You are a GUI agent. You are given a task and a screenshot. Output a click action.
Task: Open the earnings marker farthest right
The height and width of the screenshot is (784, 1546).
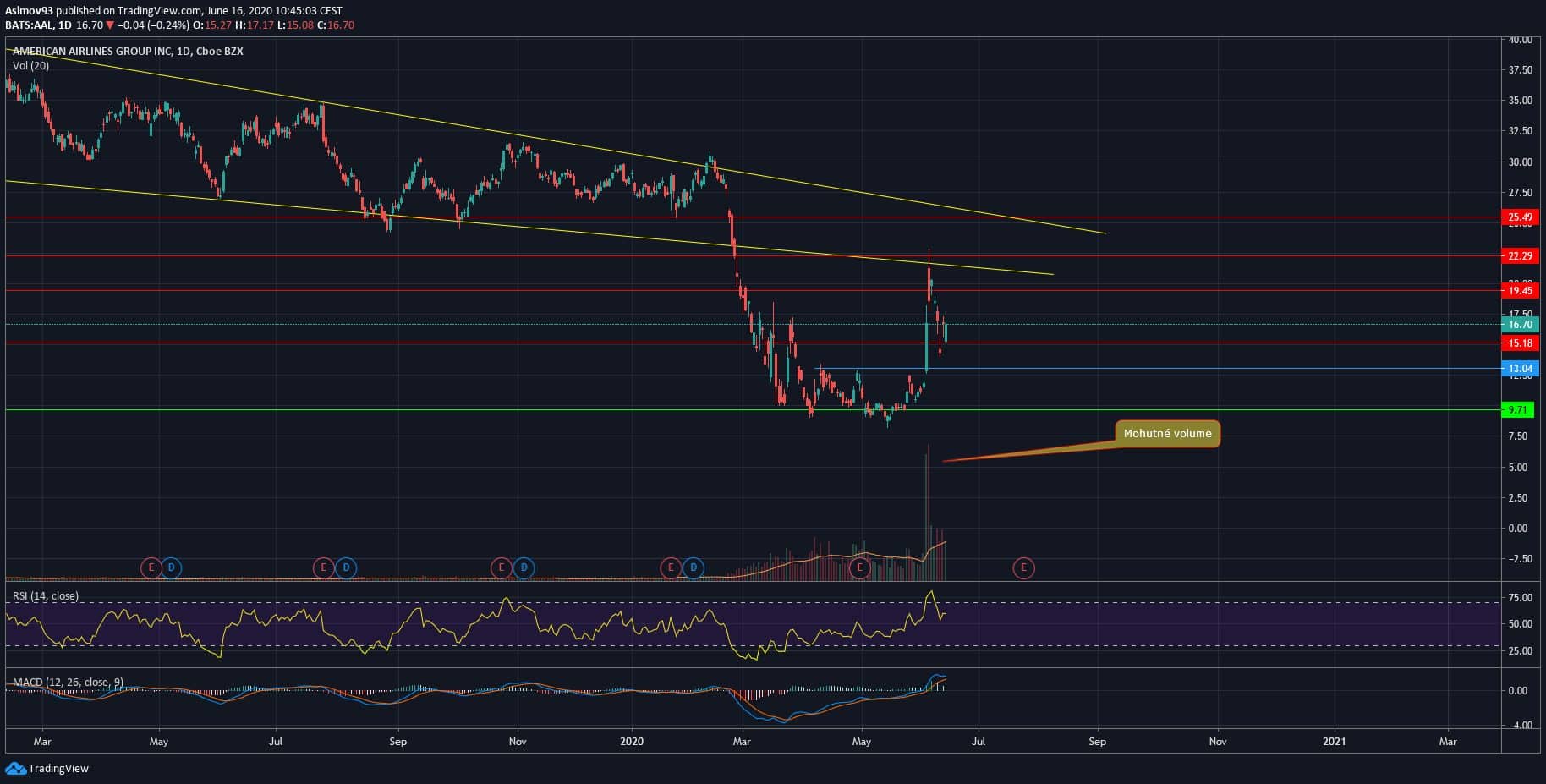tap(1023, 567)
